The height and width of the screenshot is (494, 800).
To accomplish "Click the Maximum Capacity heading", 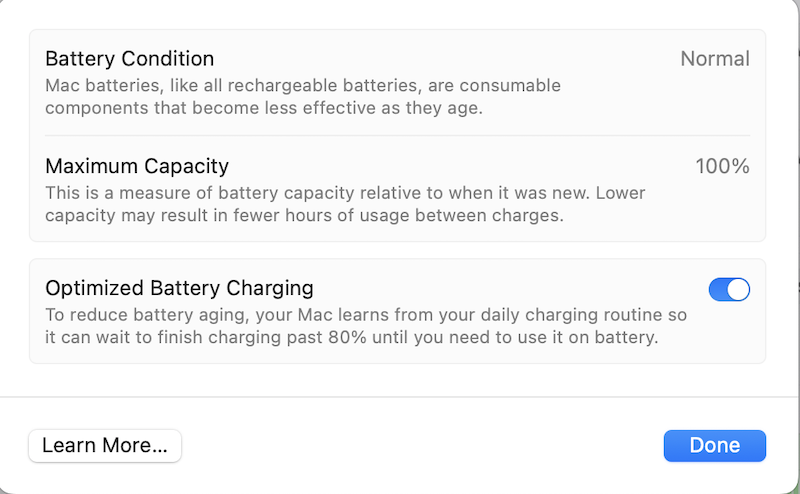I will (x=137, y=166).
